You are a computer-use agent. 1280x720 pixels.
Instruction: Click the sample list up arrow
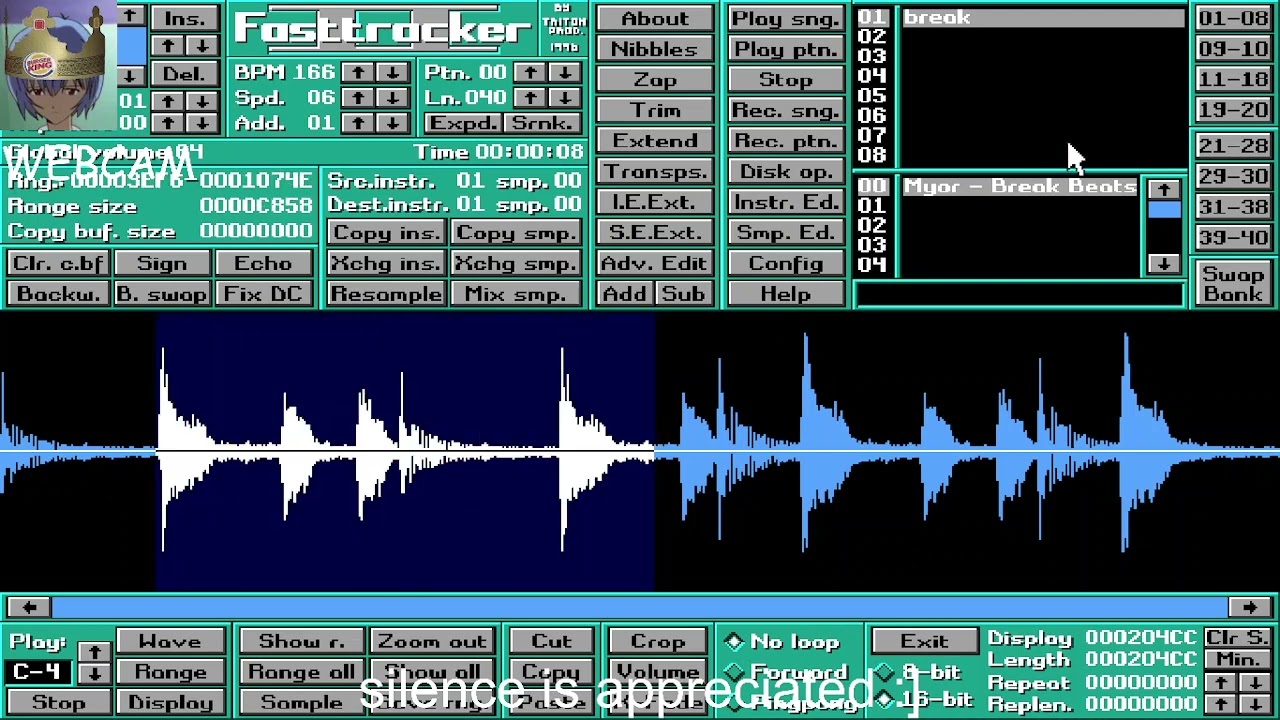1163,189
